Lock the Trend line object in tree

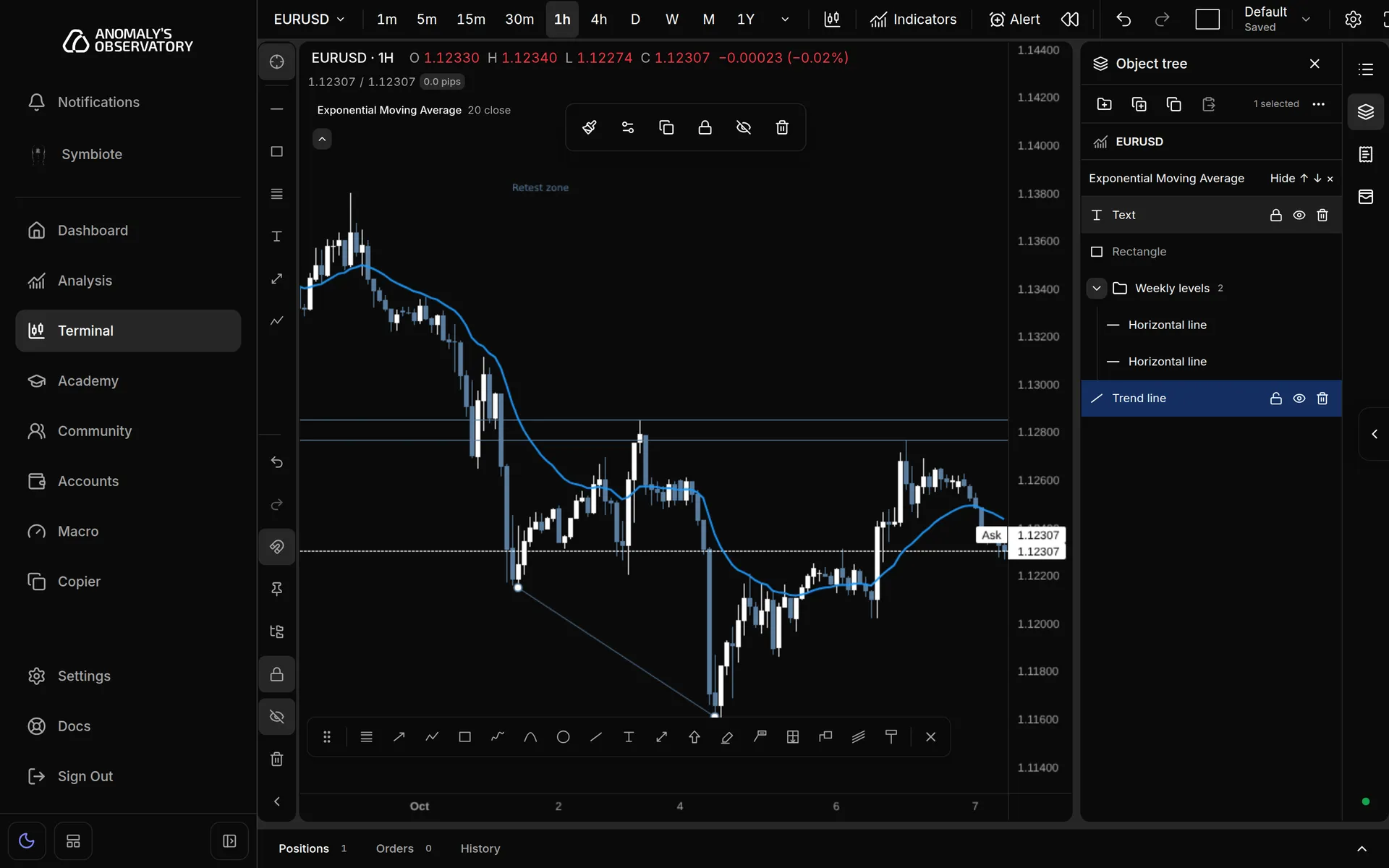coord(1276,399)
